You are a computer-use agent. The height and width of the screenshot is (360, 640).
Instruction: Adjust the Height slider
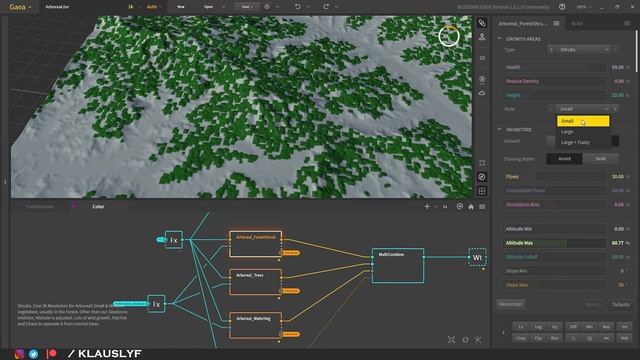click(x=555, y=95)
